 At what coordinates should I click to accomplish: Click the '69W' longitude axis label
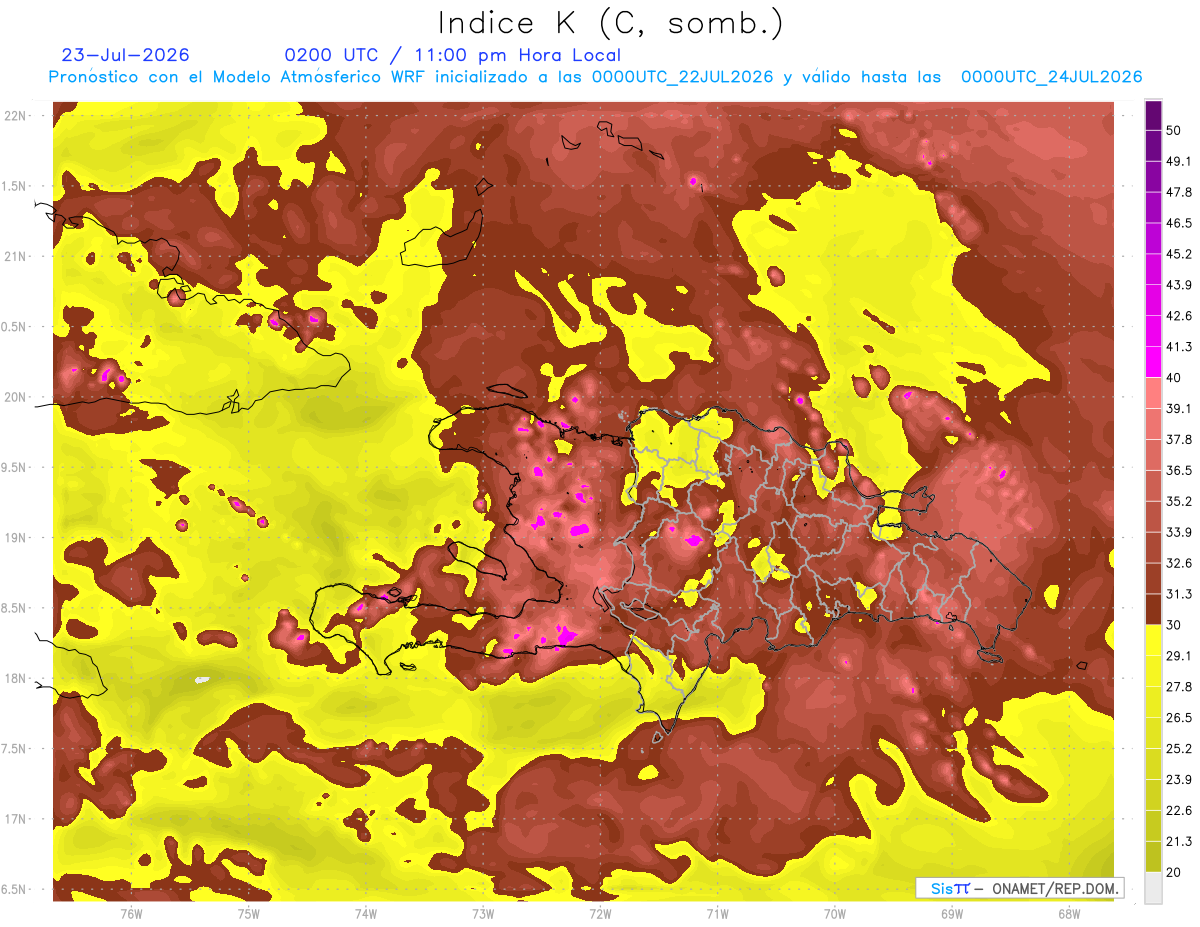(952, 914)
